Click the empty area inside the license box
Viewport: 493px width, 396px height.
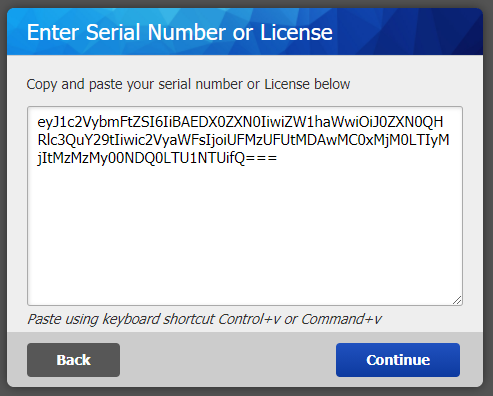(245, 233)
